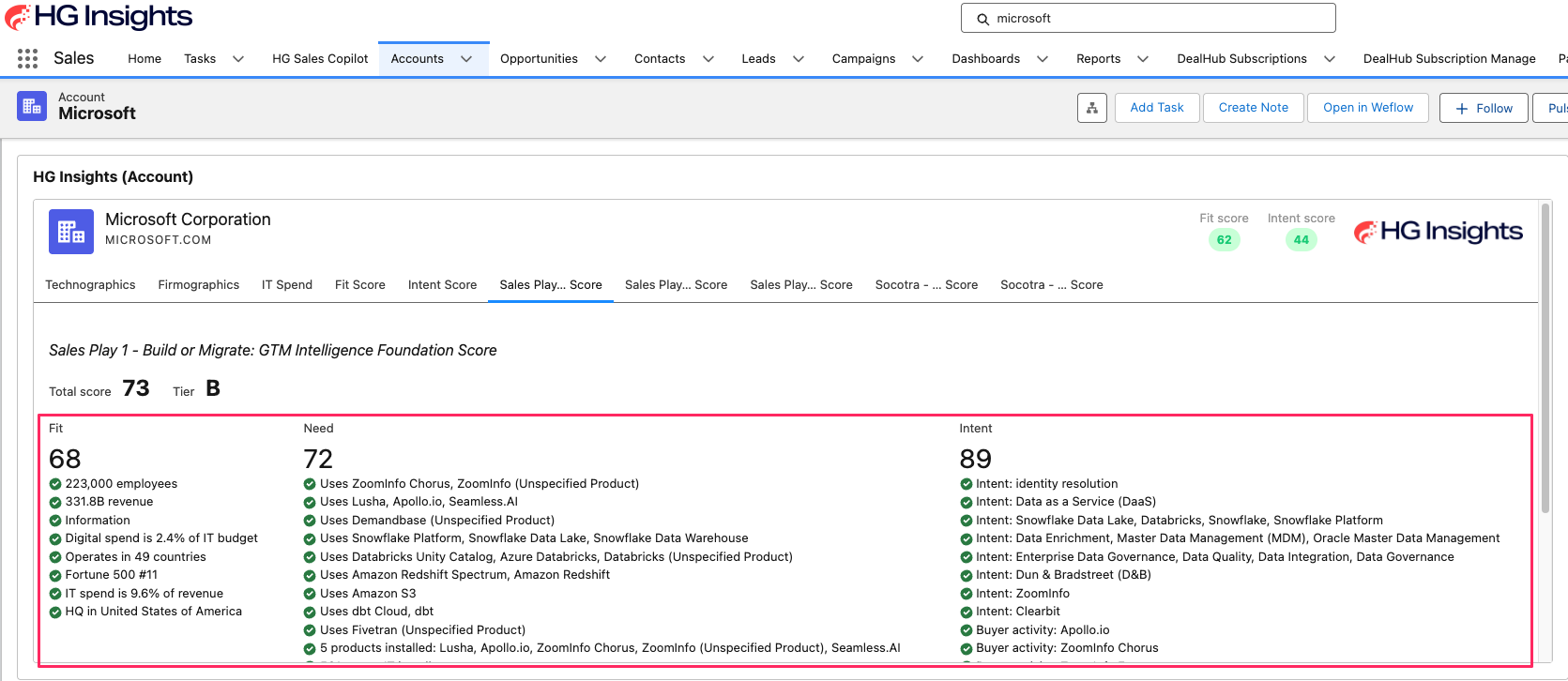Image resolution: width=1568 pixels, height=681 pixels.
Task: Expand the Leads menu chevron
Action: click(x=799, y=59)
